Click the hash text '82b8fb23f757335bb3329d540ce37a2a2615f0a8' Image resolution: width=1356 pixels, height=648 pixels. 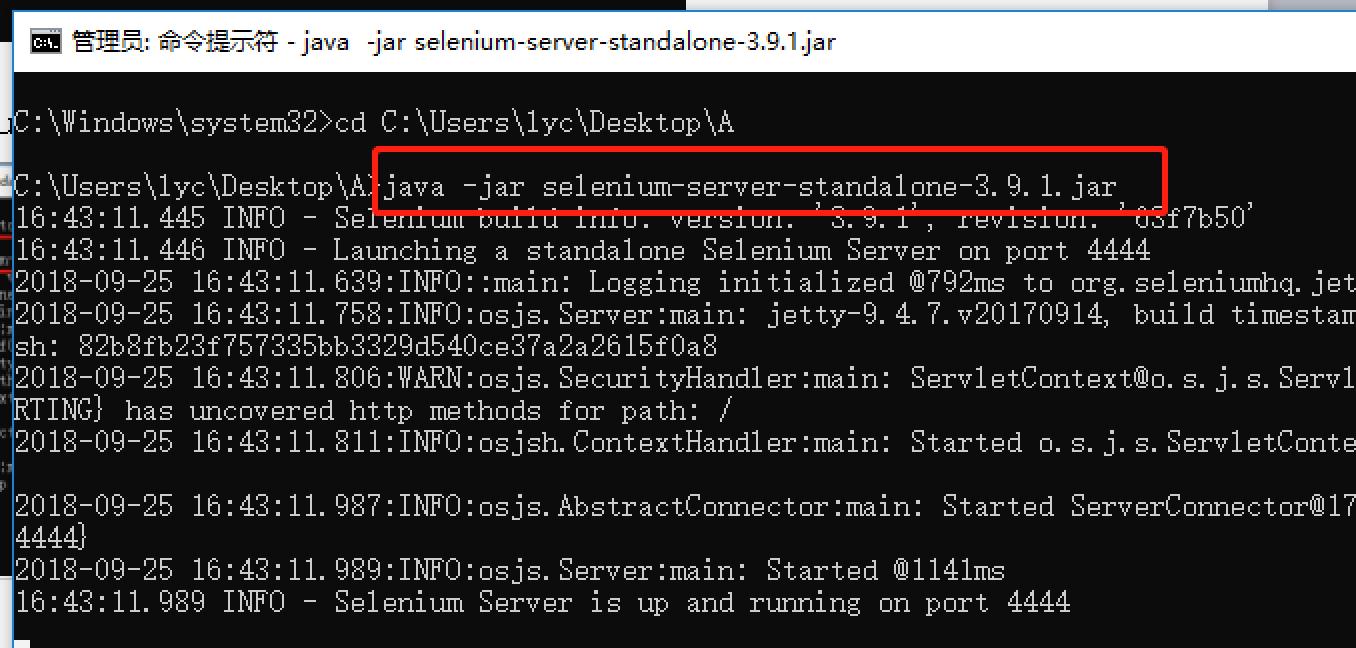pyautogui.click(x=398, y=346)
